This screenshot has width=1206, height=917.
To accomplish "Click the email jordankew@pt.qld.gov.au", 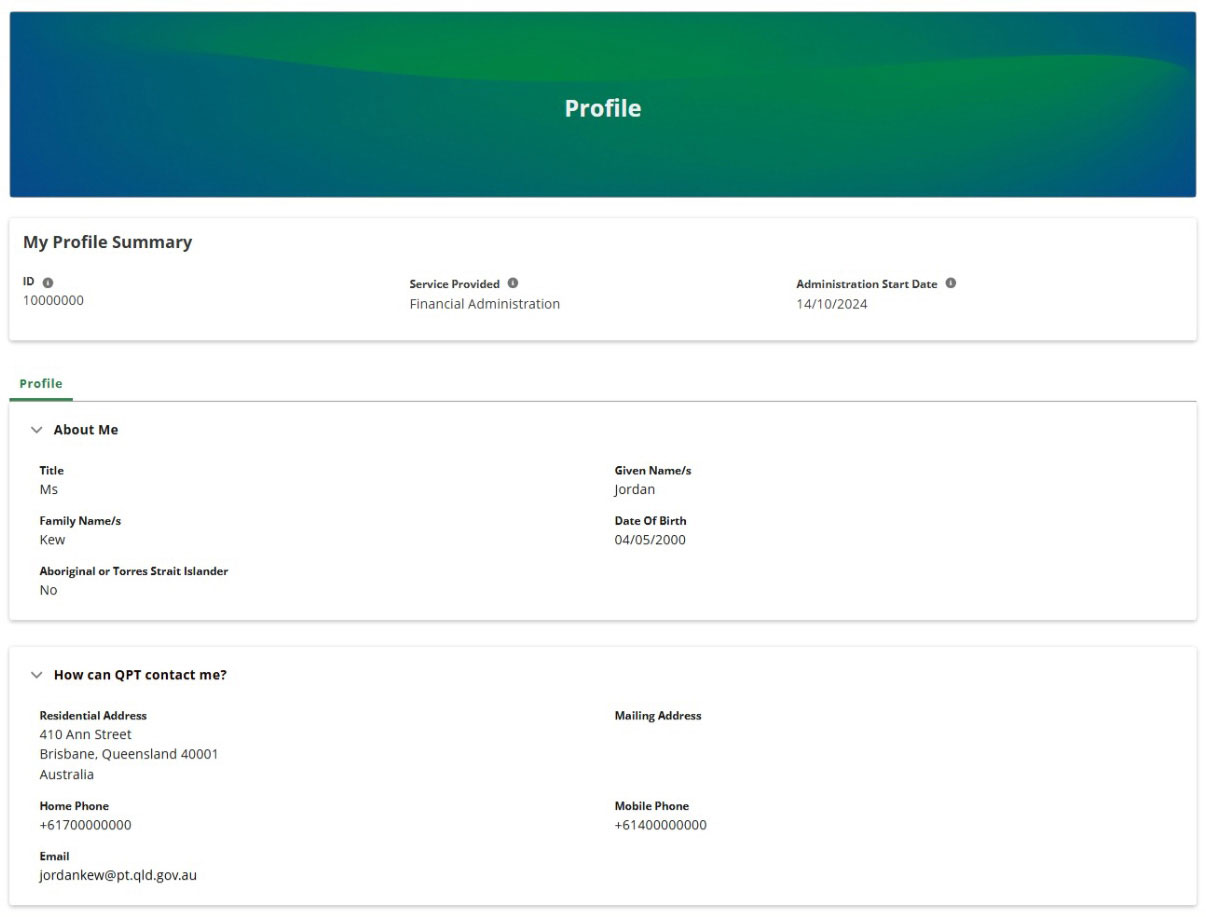I will pos(118,875).
